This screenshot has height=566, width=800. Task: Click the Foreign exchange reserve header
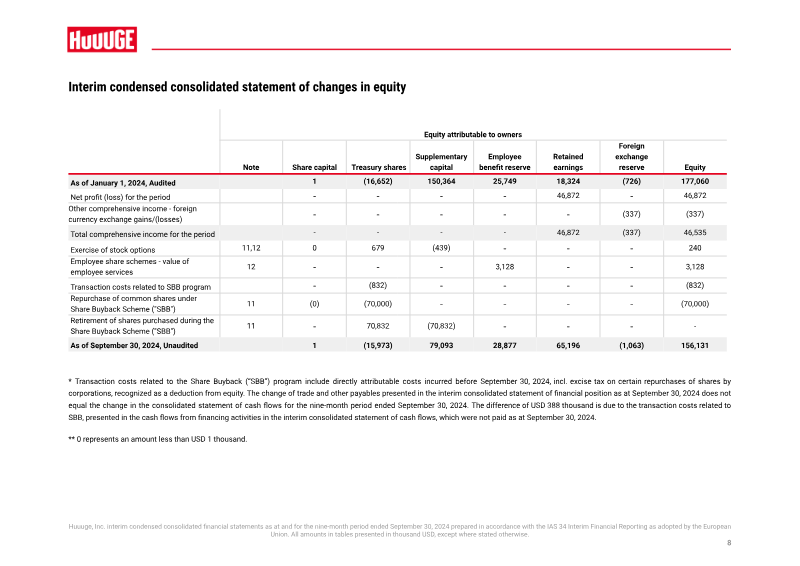[631, 157]
